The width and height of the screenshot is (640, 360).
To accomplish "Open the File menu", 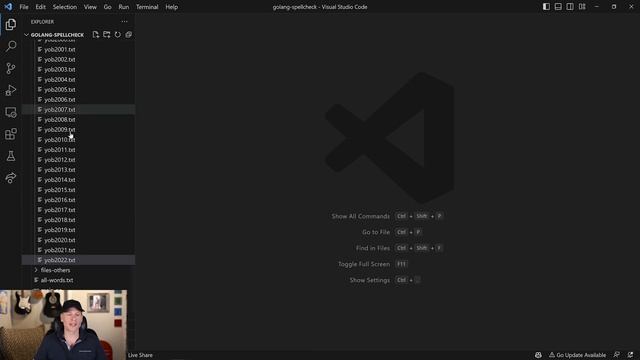I will coord(24,7).
